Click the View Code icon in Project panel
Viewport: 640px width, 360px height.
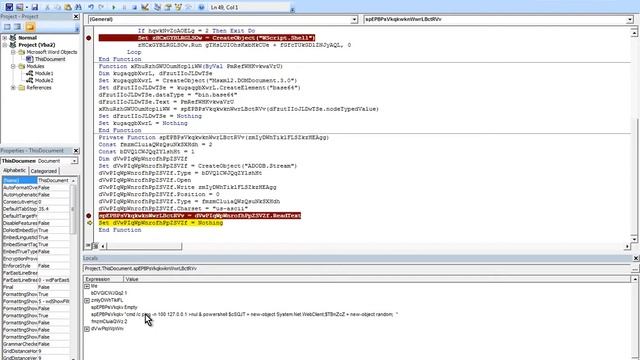coord(7,27)
